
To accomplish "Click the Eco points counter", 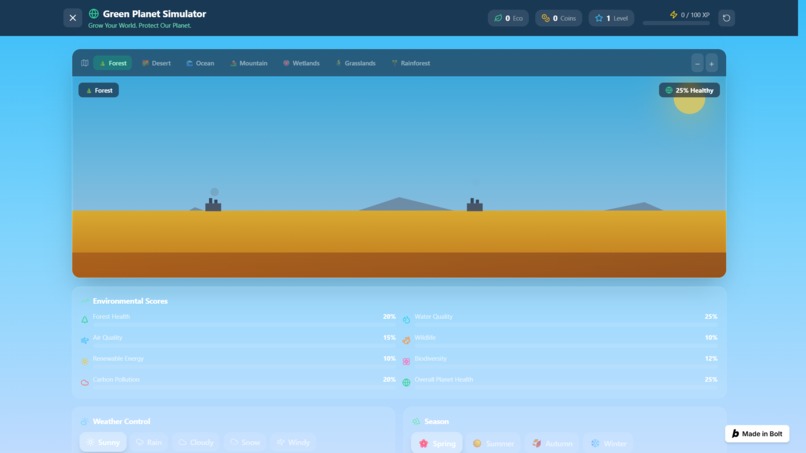I will click(508, 18).
